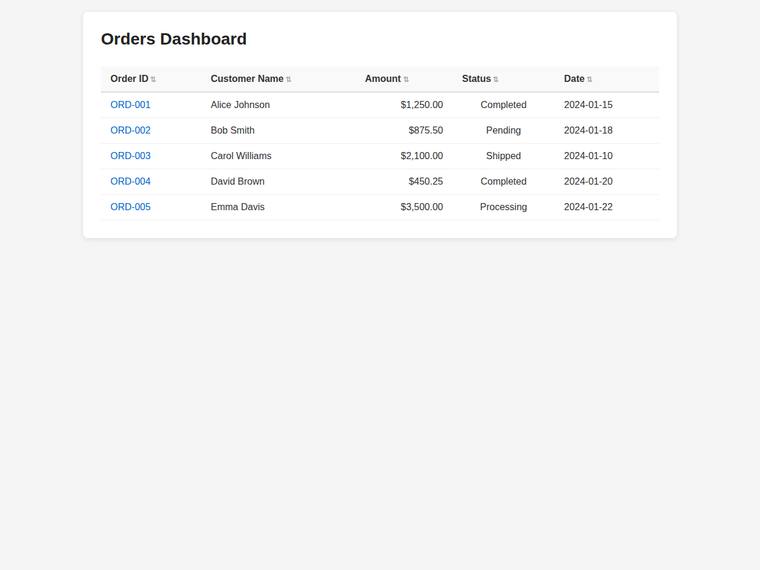The image size is (760, 570).
Task: Click the date 2024-01-15
Action: 588,105
